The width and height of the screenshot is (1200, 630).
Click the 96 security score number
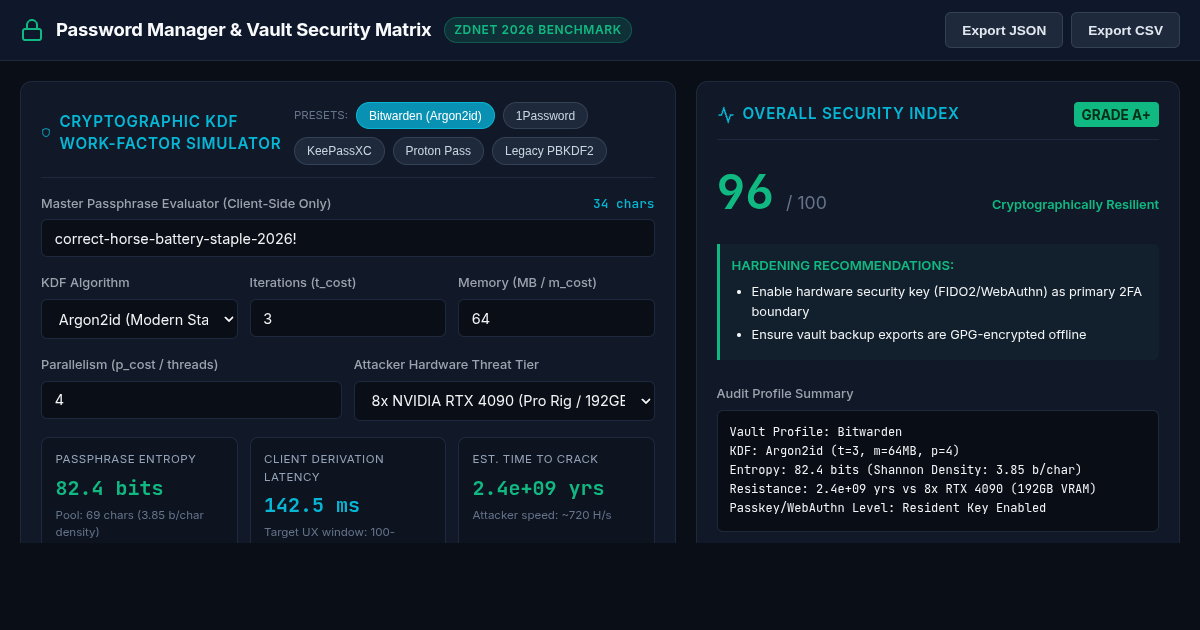745,192
